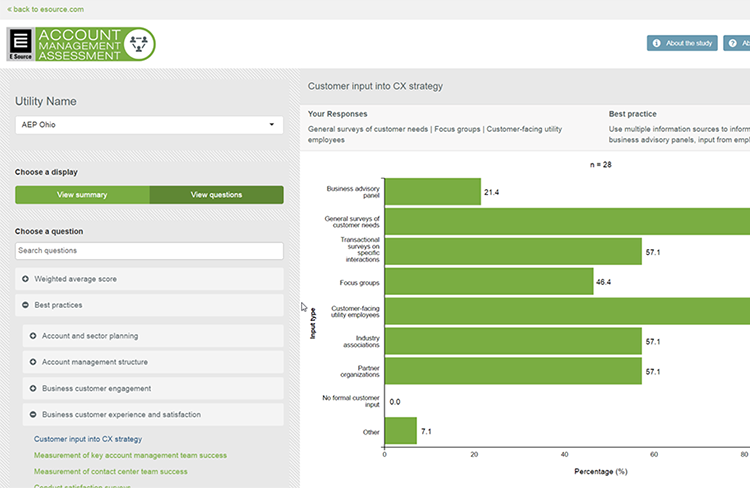Image resolution: width=750 pixels, height=488 pixels.
Task: Open the Utility Name dropdown
Action: [149, 125]
